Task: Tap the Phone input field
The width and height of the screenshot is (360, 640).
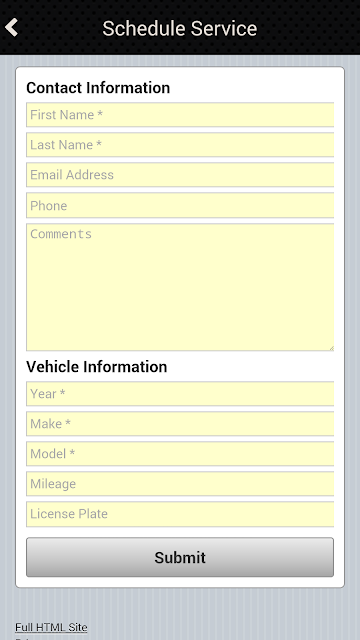Action: [180, 205]
